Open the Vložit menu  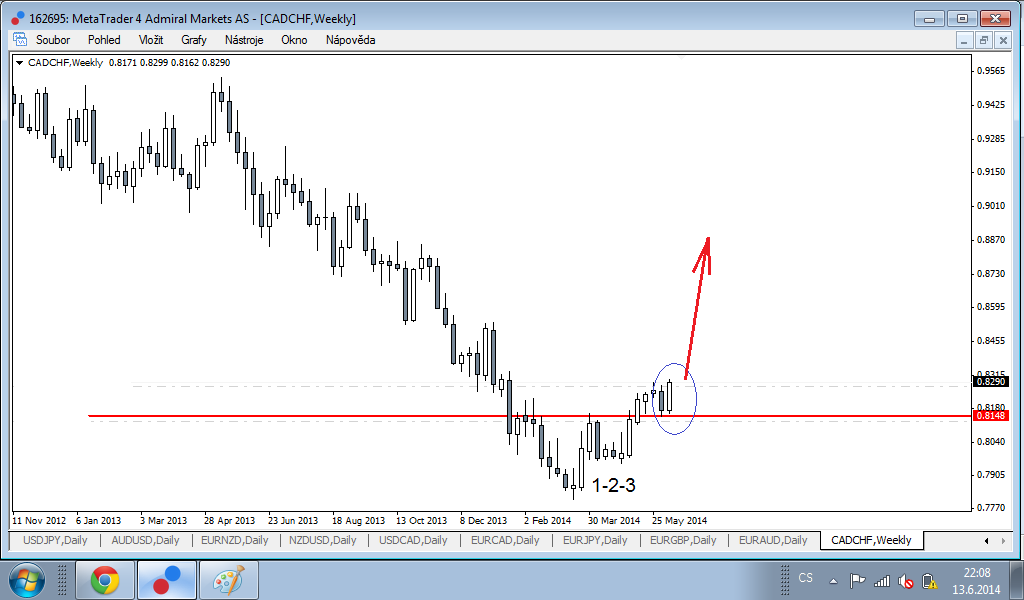click(151, 40)
